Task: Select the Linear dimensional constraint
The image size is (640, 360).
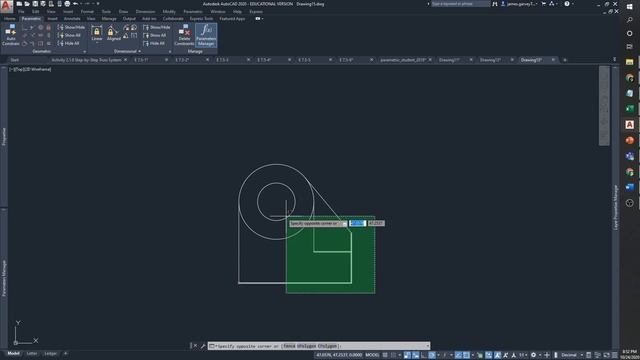Action: pyautogui.click(x=97, y=34)
